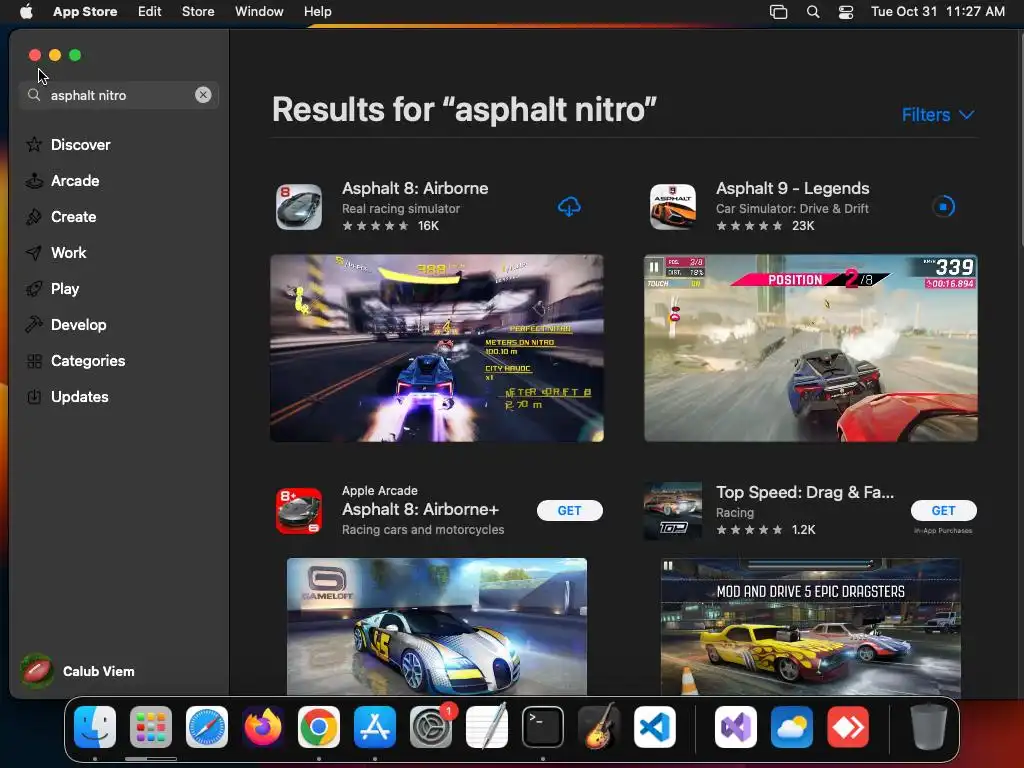Open Asphalt 8: Airborne+ title link
The image size is (1024, 768).
tap(420, 509)
